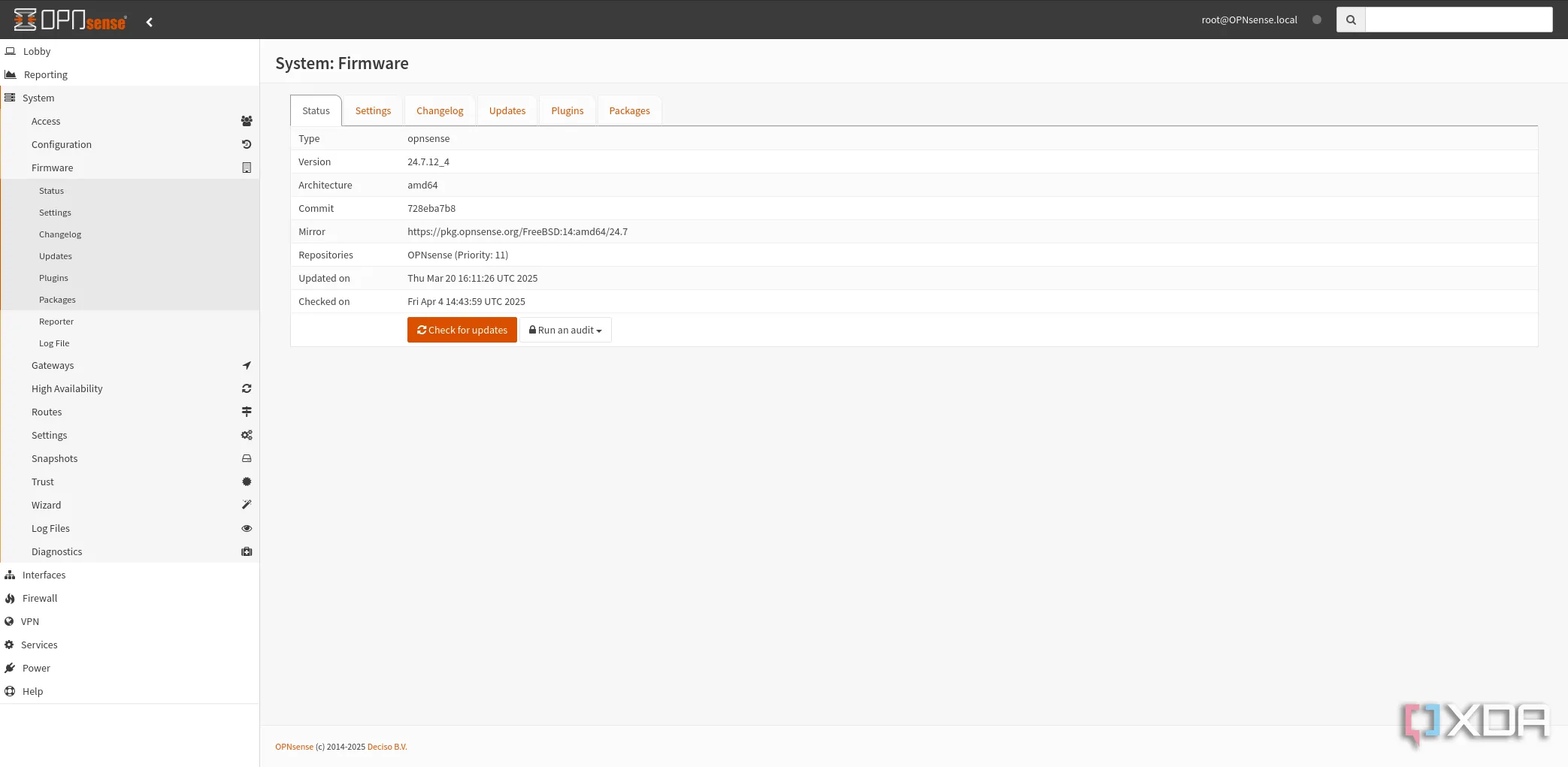Click the System server icon
1568x767 pixels.
point(10,98)
